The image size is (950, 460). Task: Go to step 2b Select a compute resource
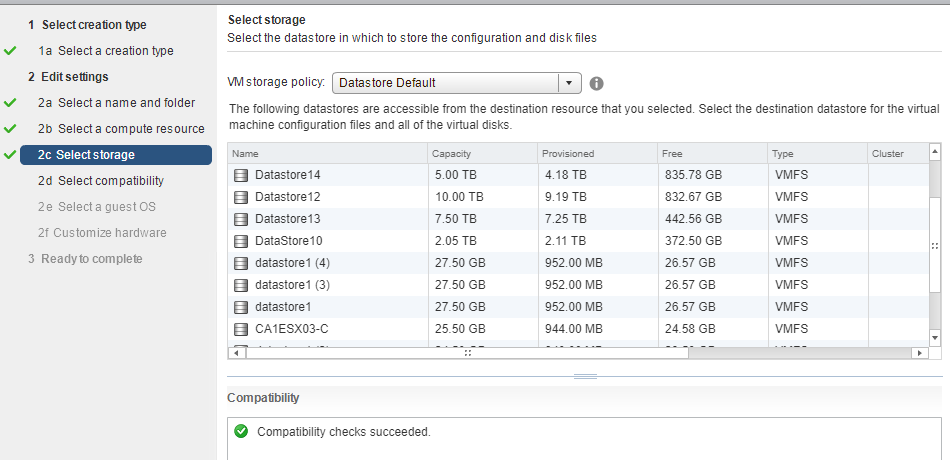click(121, 129)
